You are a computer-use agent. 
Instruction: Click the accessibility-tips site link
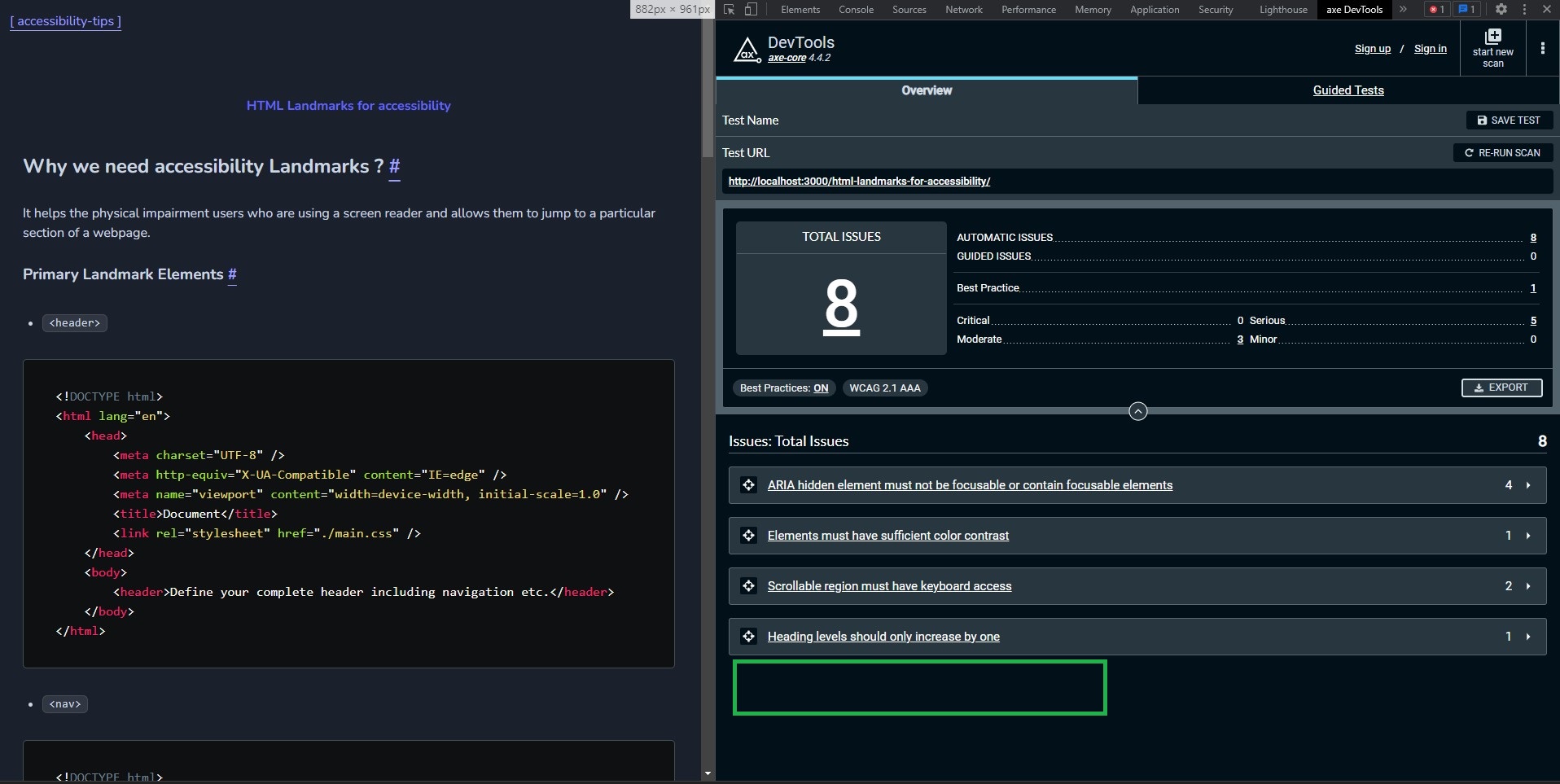click(66, 21)
